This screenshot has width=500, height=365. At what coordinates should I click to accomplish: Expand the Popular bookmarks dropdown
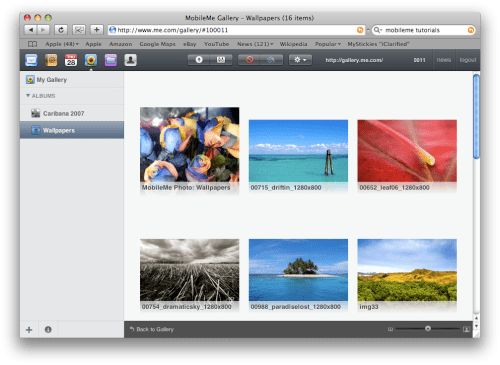pos(328,44)
